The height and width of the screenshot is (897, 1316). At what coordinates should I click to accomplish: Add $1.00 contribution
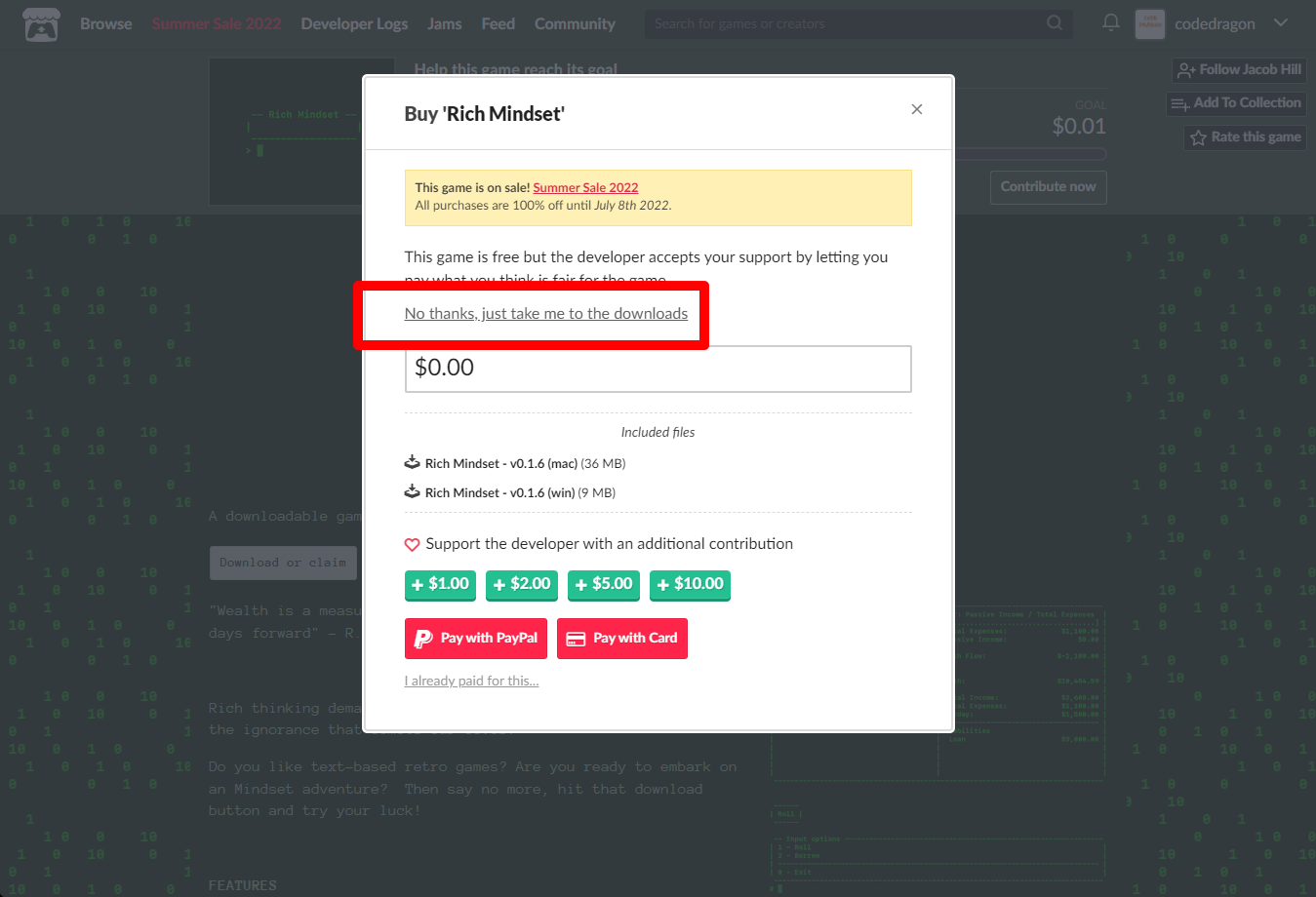(x=440, y=584)
